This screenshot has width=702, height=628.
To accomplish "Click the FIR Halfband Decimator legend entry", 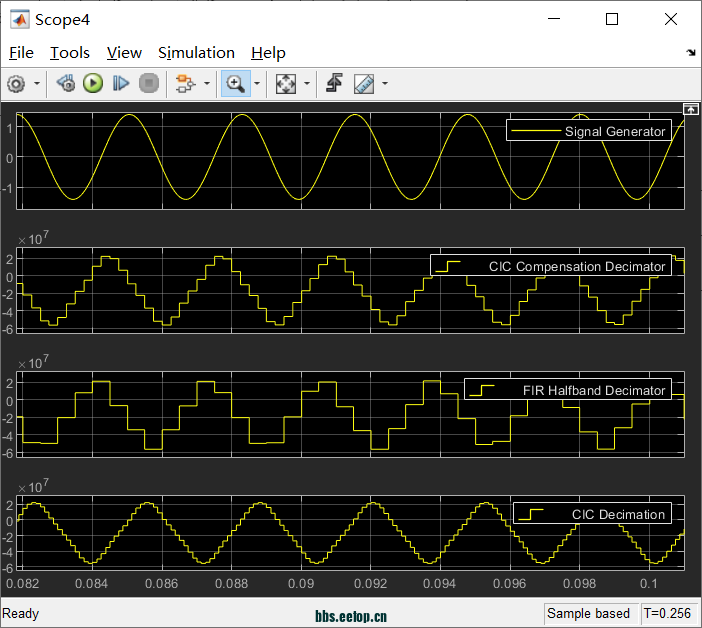I will tap(568, 390).
